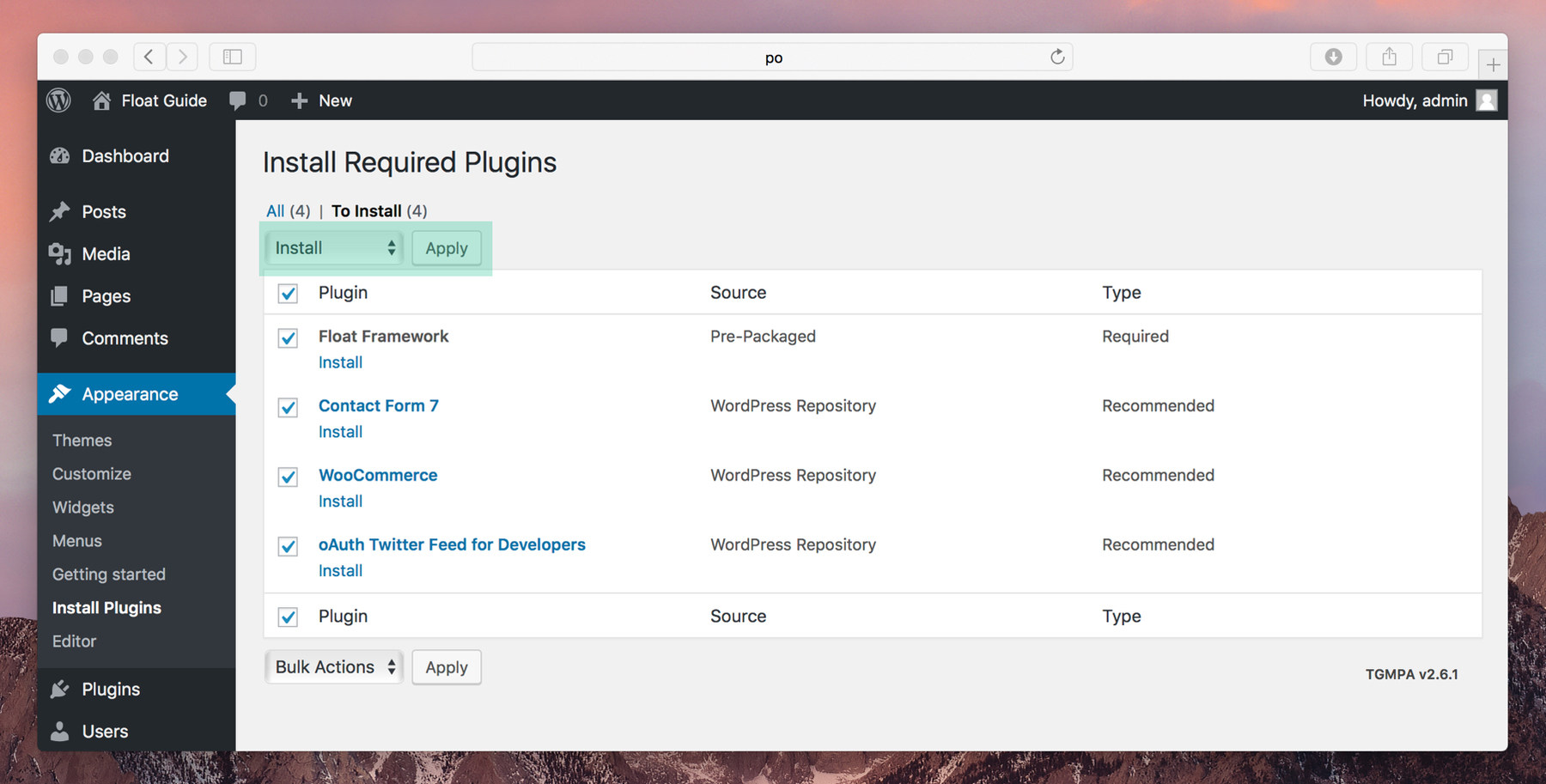Screen dimensions: 1546x784
Task: Click the Float Guide site name
Action: tap(164, 100)
